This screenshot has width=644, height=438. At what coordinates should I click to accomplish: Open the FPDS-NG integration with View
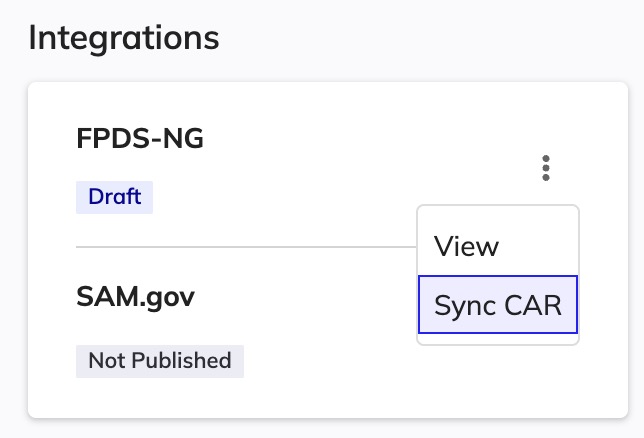tap(467, 246)
